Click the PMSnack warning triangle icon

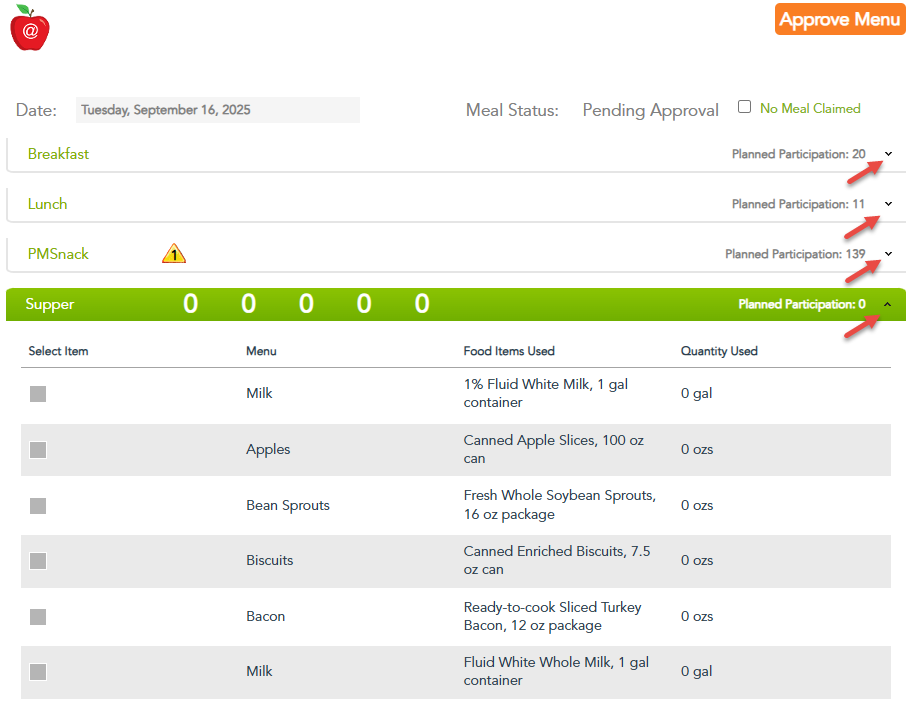[x=174, y=254]
